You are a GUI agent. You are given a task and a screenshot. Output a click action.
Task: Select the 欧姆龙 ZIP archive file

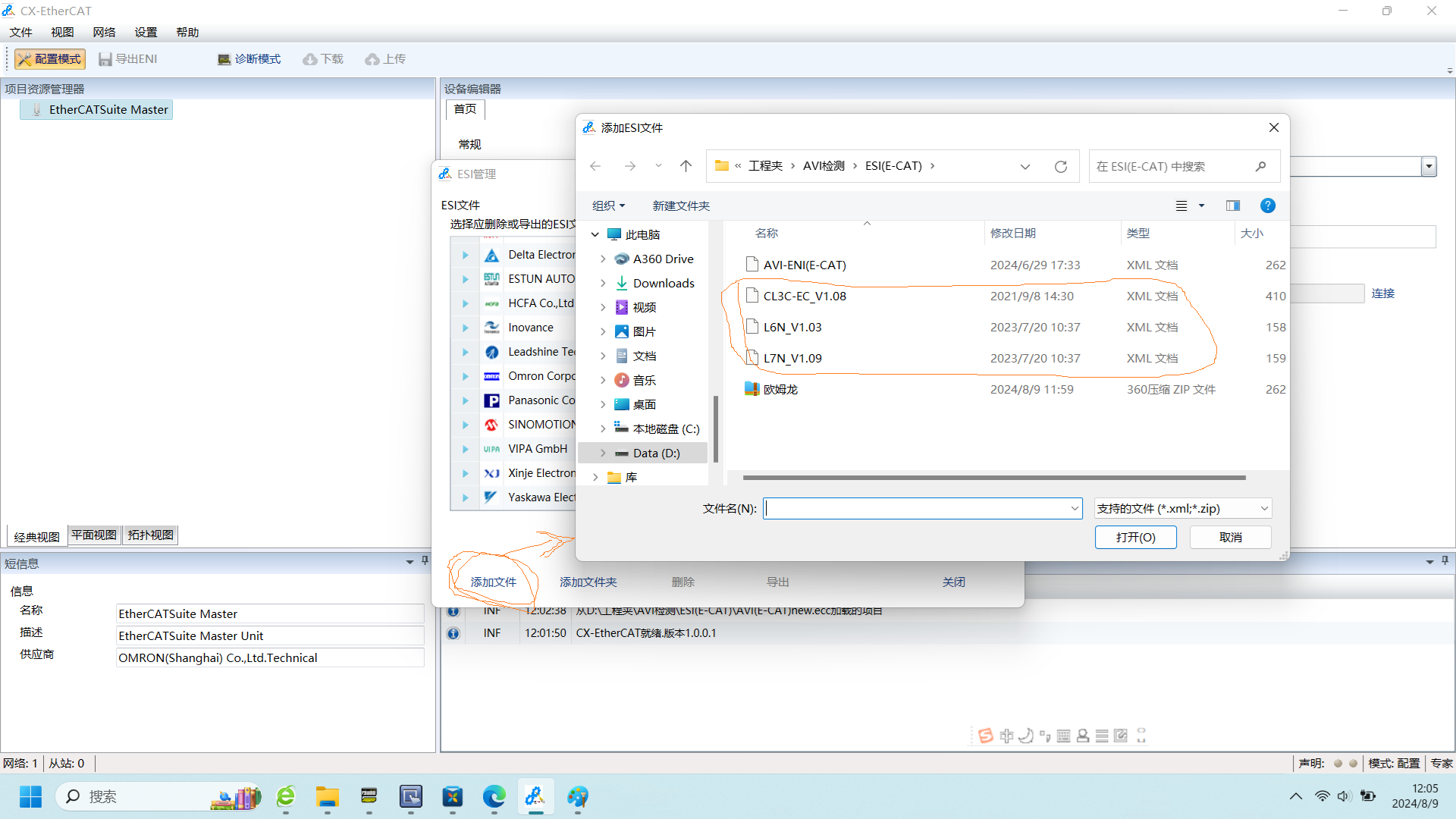[780, 389]
